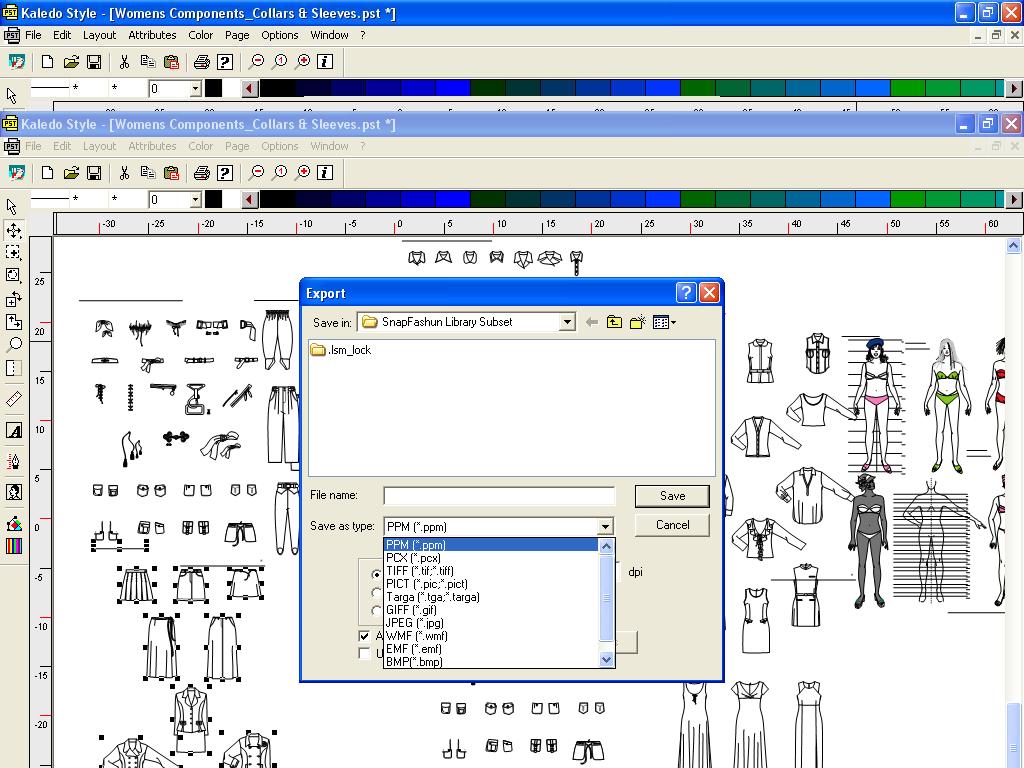
Task: Select the ruler measure tool
Action: (x=13, y=399)
